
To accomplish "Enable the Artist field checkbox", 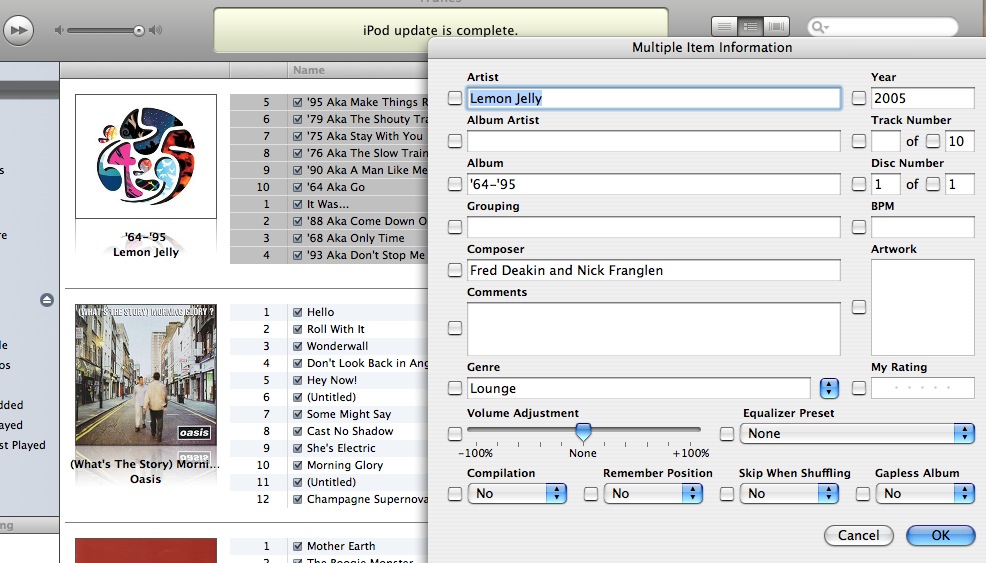I will coord(455,98).
